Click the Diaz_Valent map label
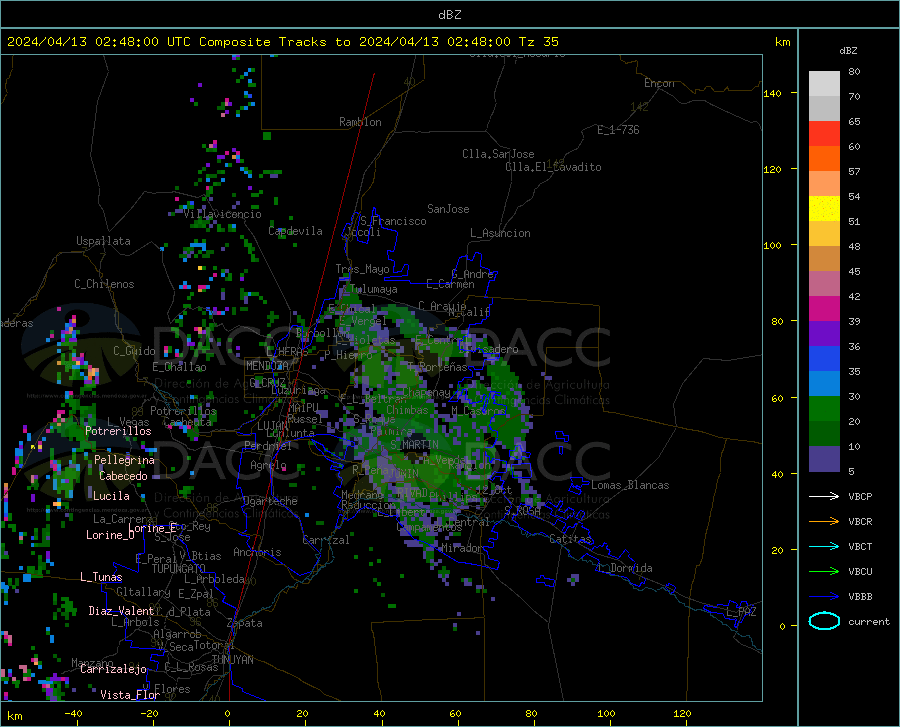 (121, 611)
